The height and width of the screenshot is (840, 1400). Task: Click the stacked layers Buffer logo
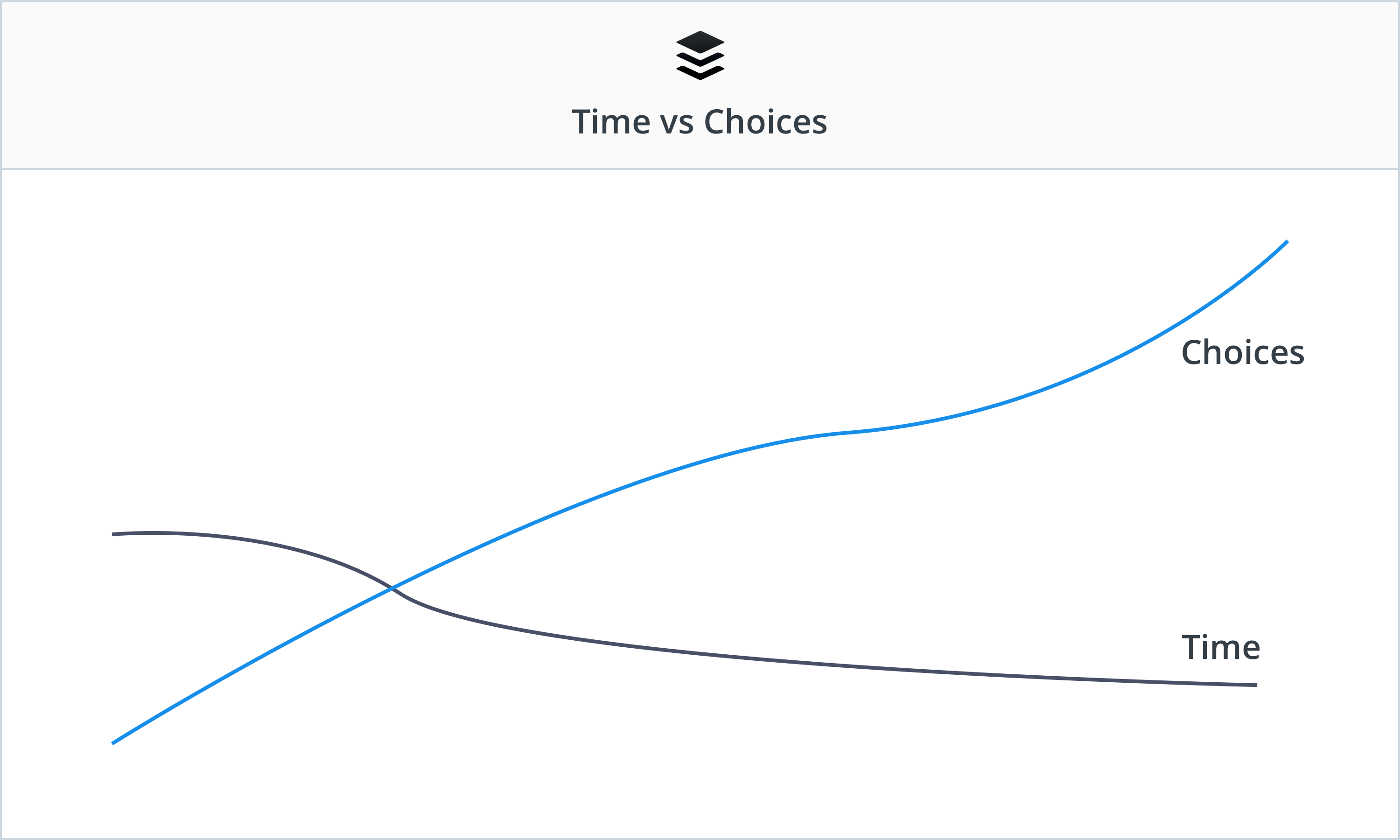pos(700,56)
